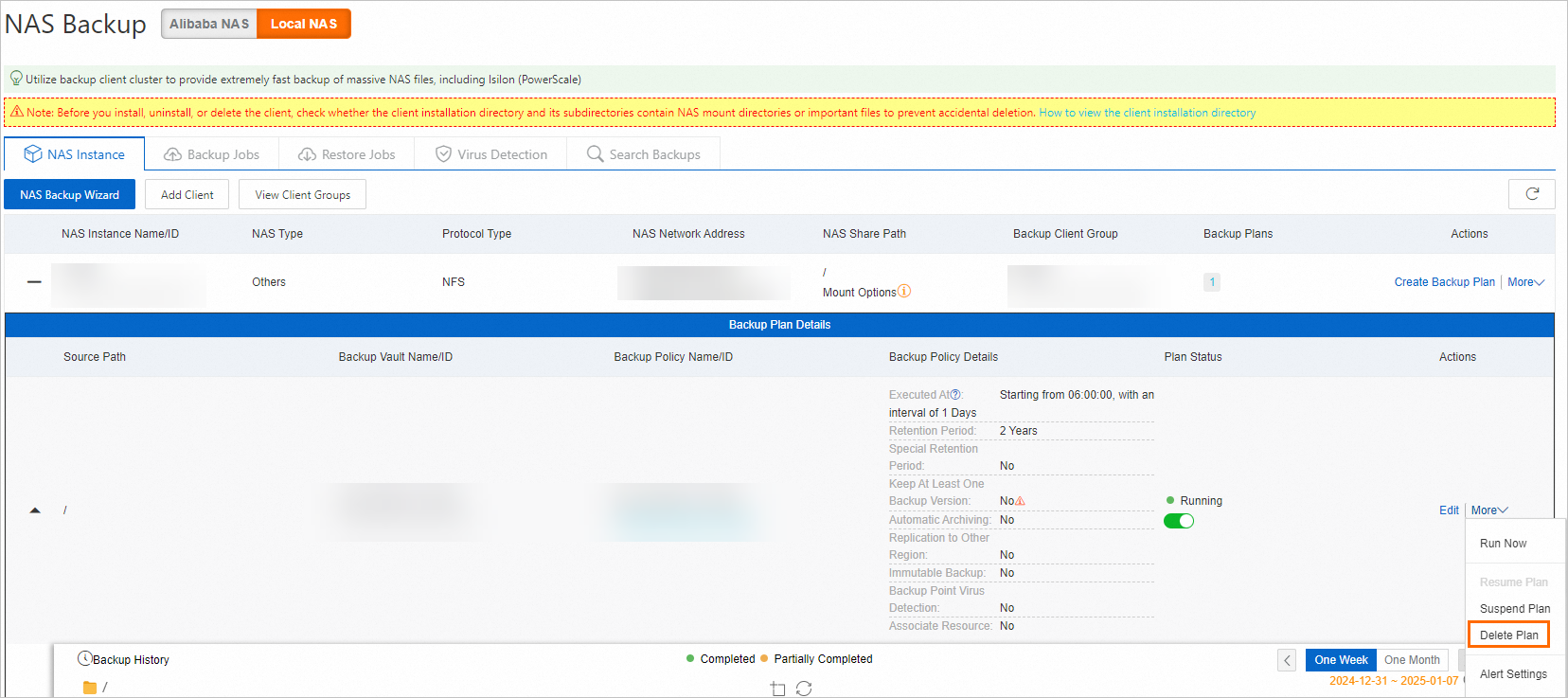Click the "Running" plan status text
Image resolution: width=1568 pixels, height=698 pixels.
pos(1202,501)
